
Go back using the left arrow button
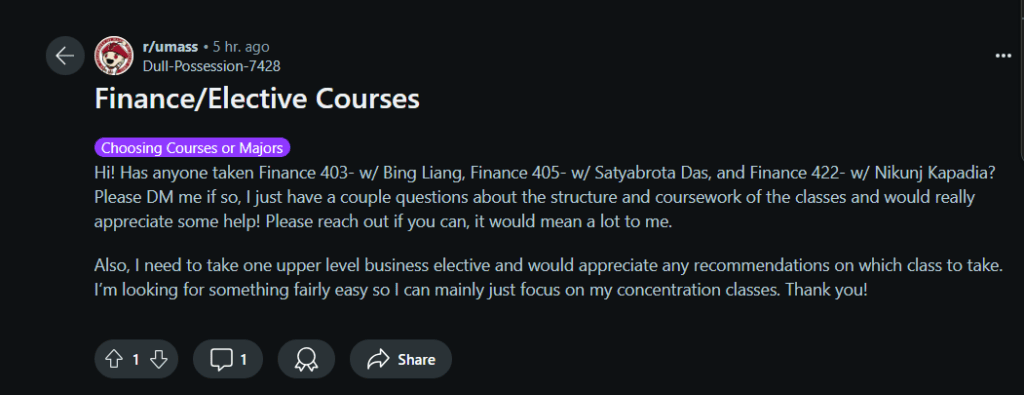(x=65, y=55)
